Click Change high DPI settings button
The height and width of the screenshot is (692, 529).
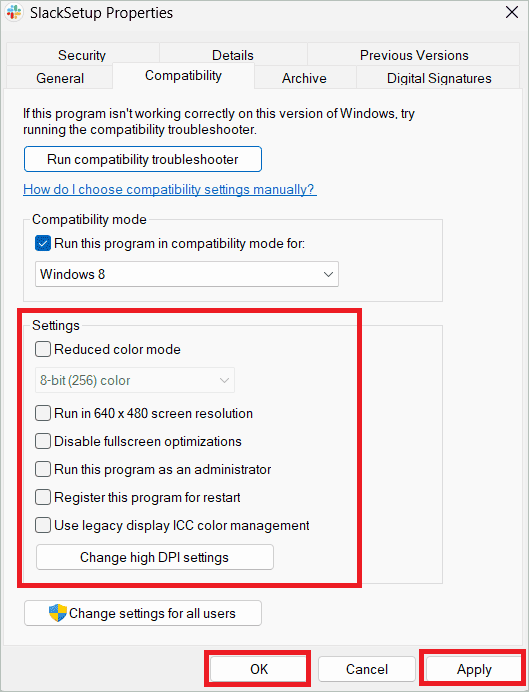tap(155, 557)
